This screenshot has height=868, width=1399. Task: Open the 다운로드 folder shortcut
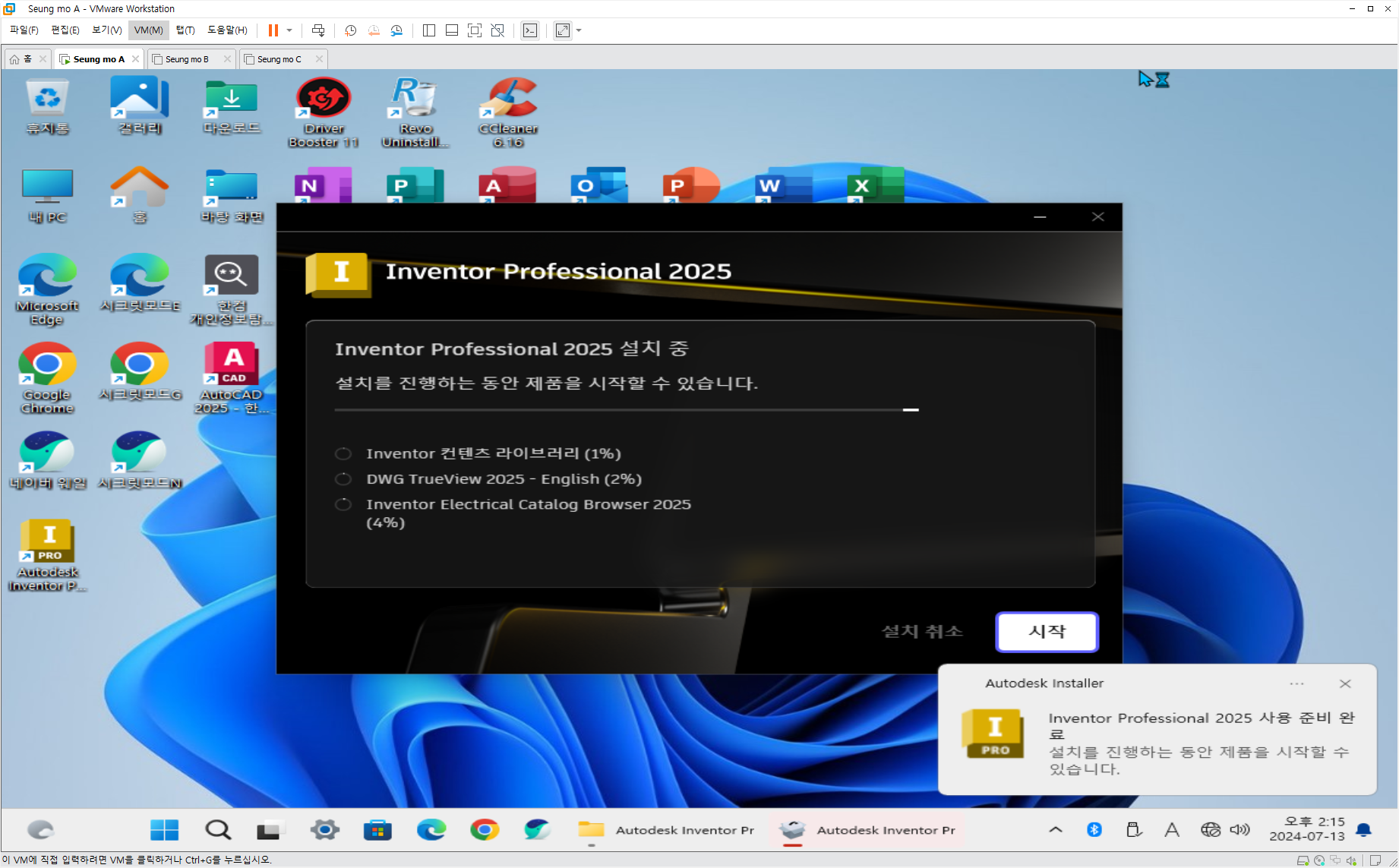232,107
